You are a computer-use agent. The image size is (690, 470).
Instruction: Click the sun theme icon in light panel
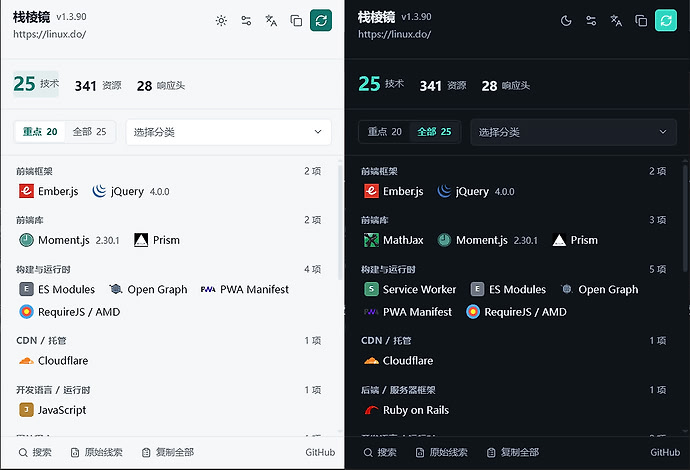click(221, 21)
